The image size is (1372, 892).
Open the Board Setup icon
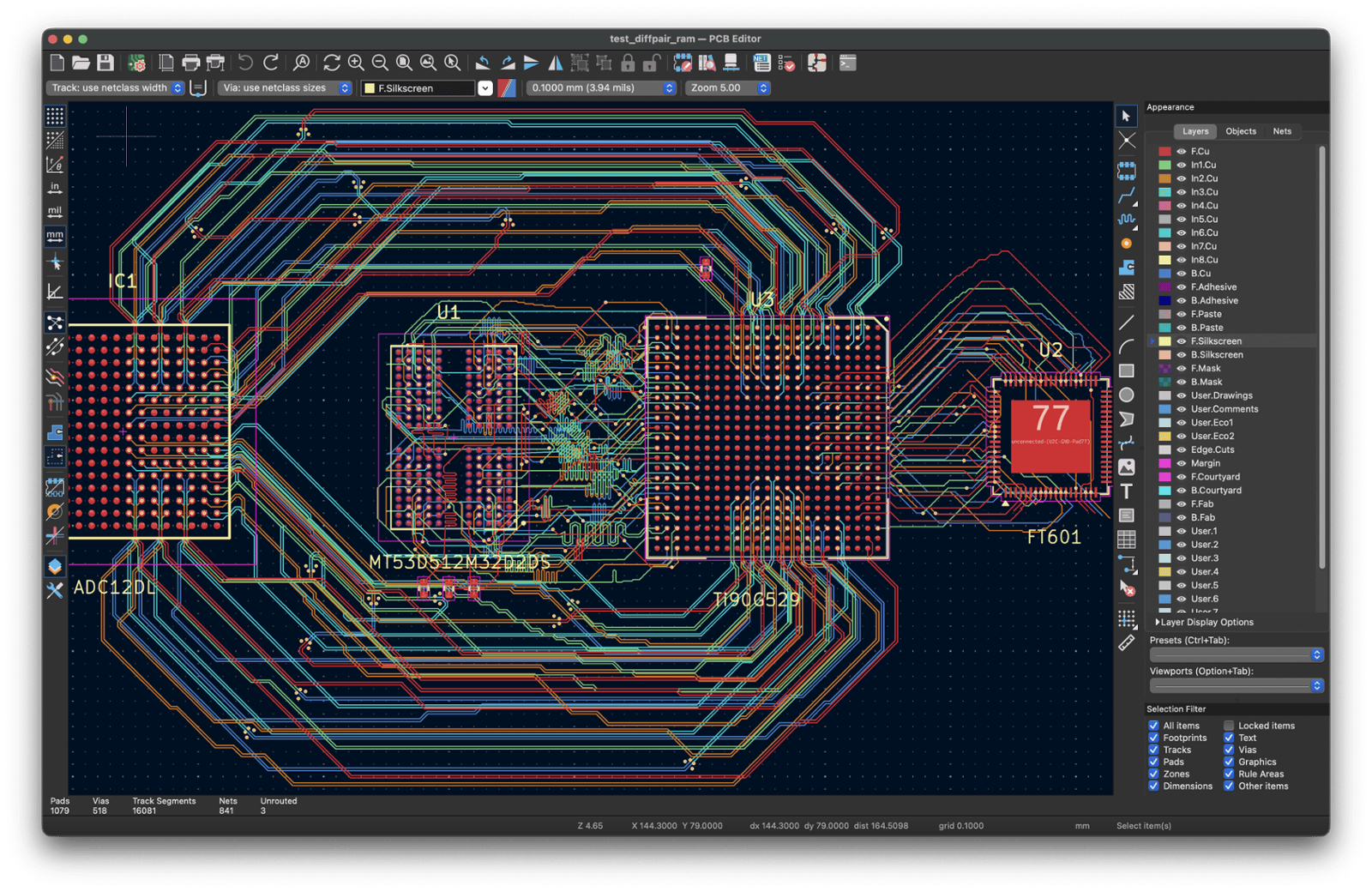(x=136, y=63)
